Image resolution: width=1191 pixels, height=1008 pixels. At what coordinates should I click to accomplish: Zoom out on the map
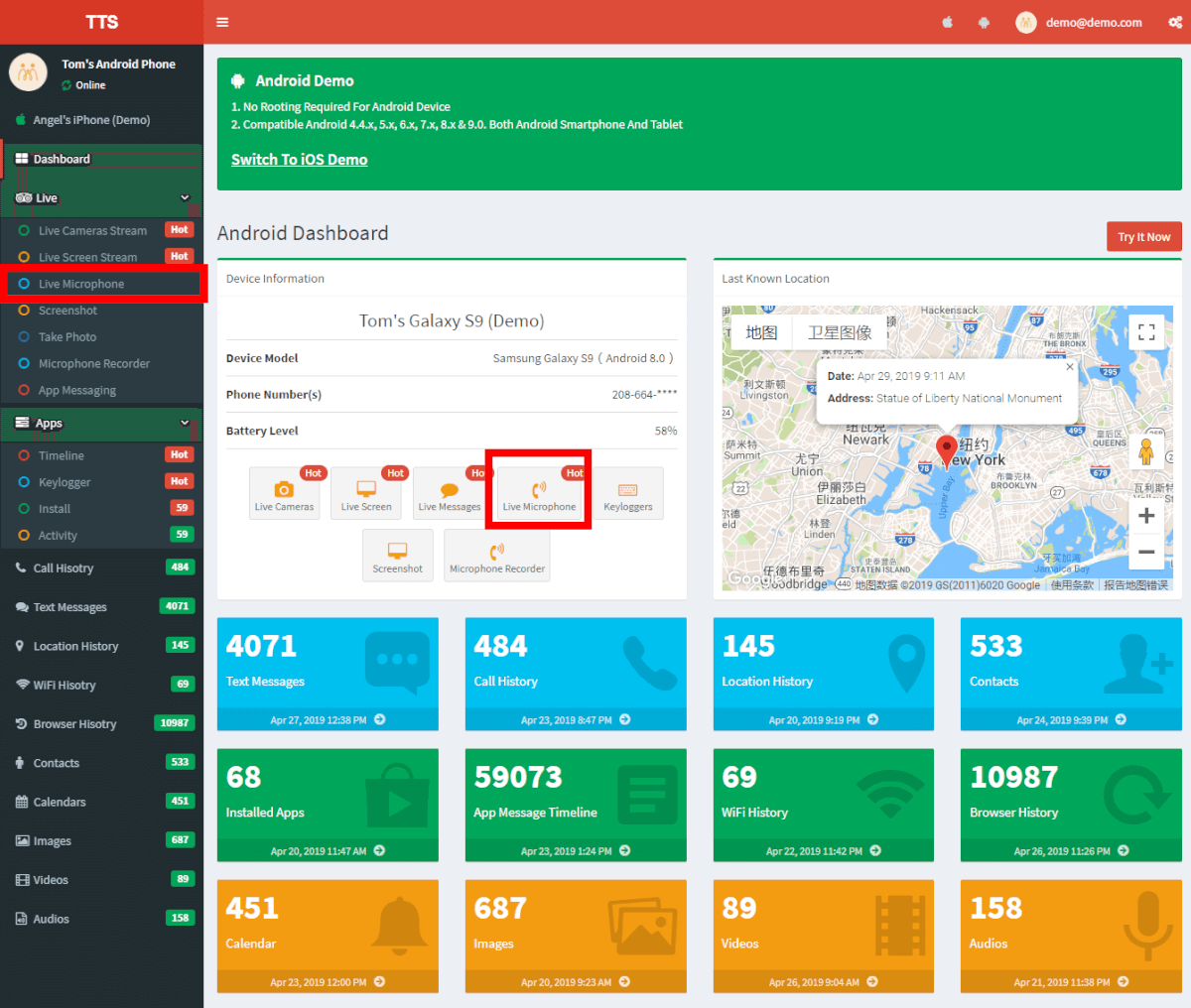pyautogui.click(x=1146, y=552)
